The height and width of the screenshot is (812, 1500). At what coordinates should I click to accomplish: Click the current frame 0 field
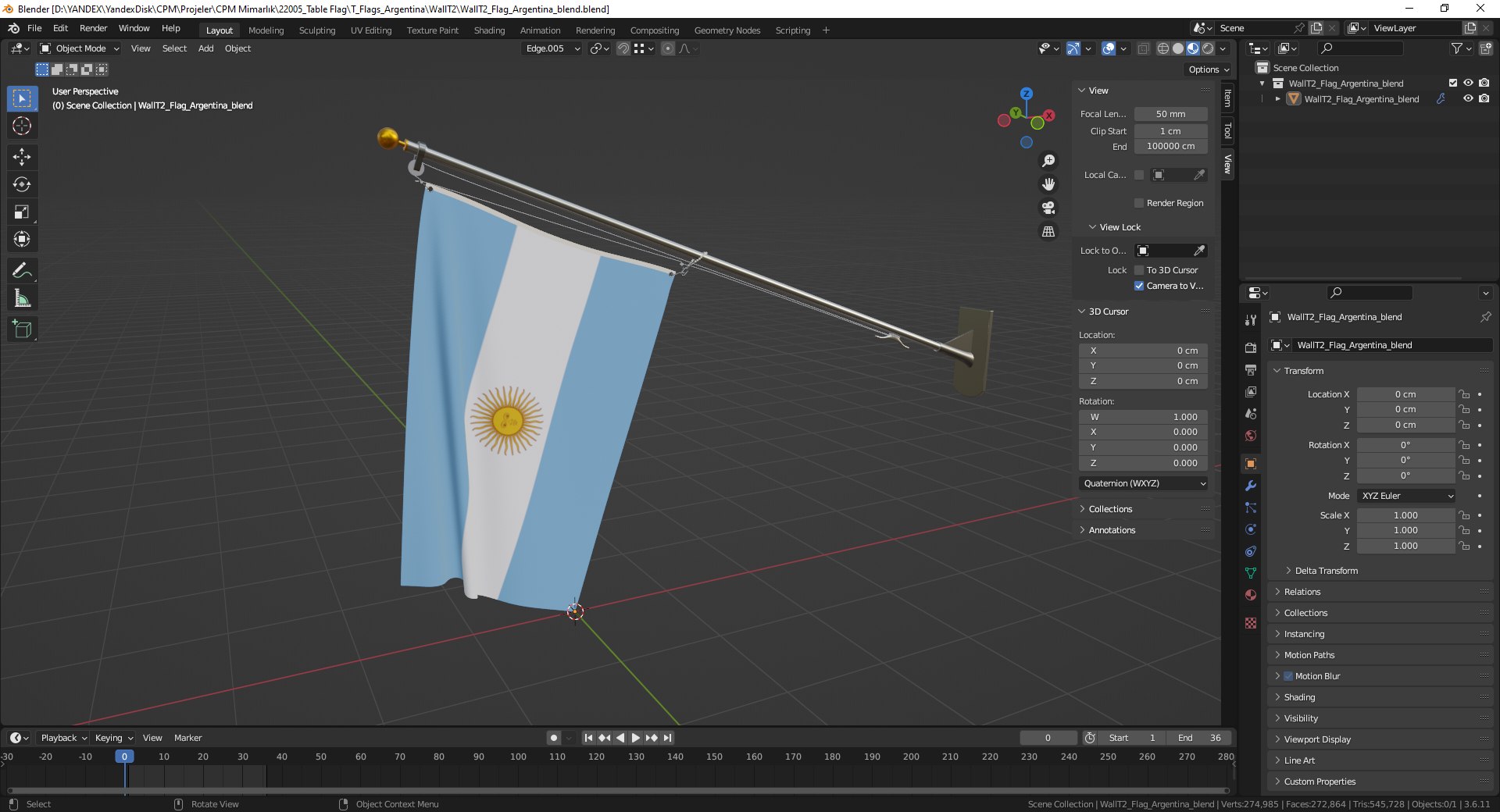pos(1048,738)
